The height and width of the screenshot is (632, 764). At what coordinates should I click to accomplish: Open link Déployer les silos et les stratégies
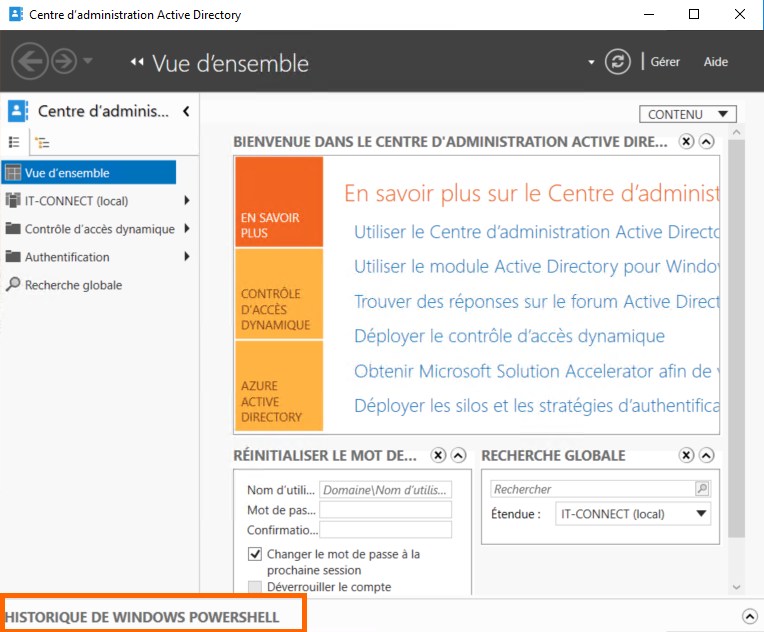536,406
